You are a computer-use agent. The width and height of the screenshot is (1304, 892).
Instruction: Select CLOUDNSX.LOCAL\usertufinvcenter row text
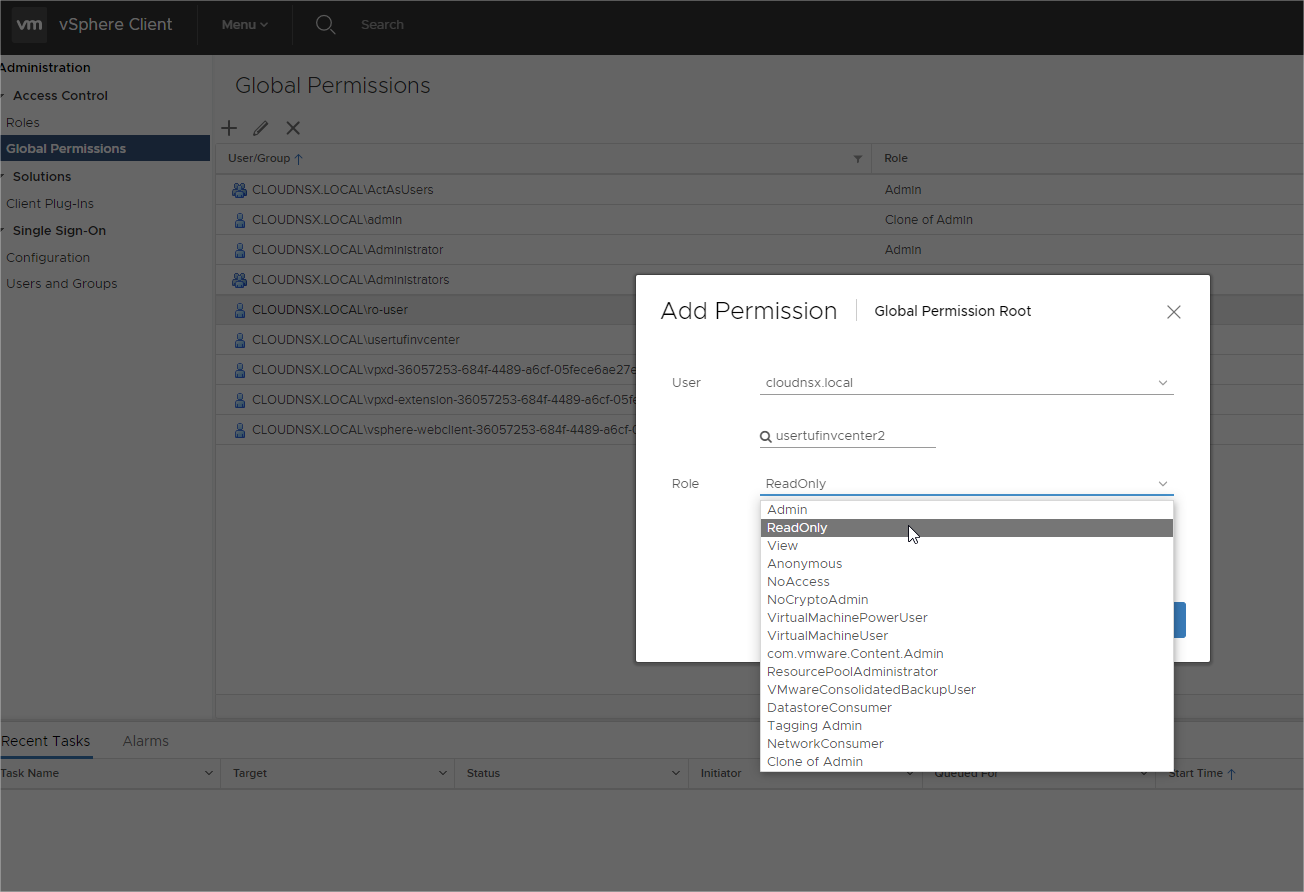click(356, 340)
